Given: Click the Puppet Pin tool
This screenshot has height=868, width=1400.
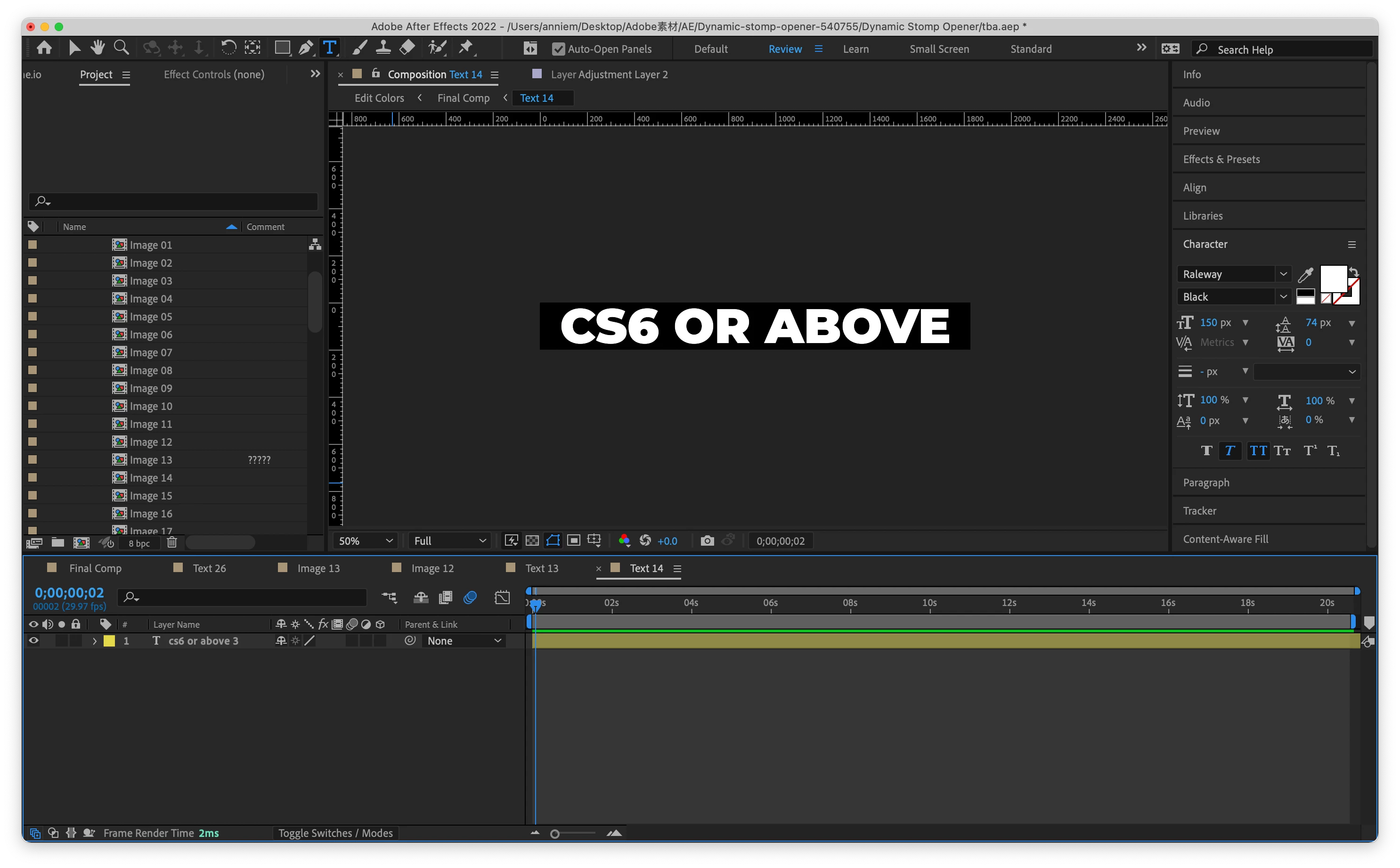Looking at the screenshot, I should (x=466, y=48).
